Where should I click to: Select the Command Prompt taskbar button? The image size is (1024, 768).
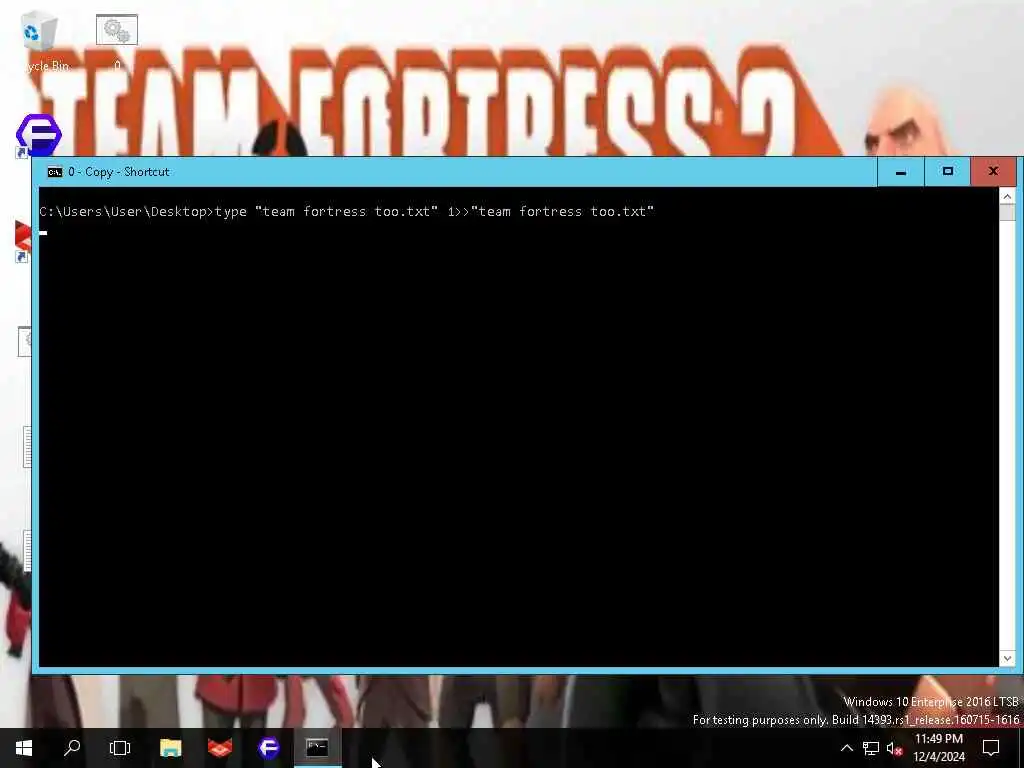(x=317, y=748)
